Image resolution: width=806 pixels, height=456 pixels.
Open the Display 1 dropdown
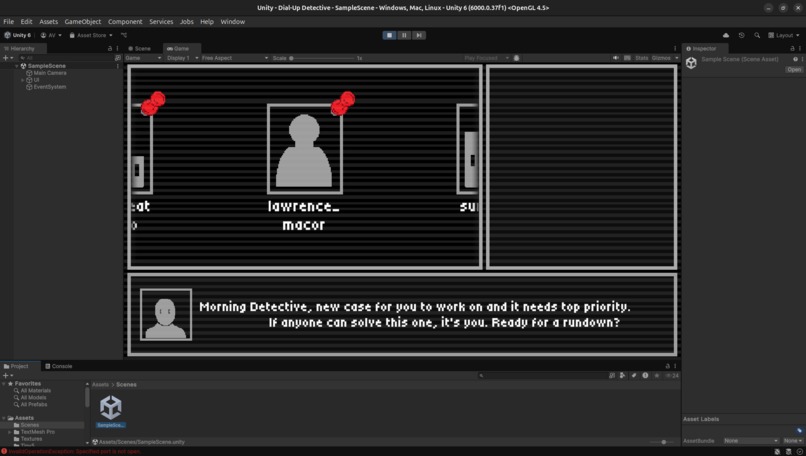182,58
